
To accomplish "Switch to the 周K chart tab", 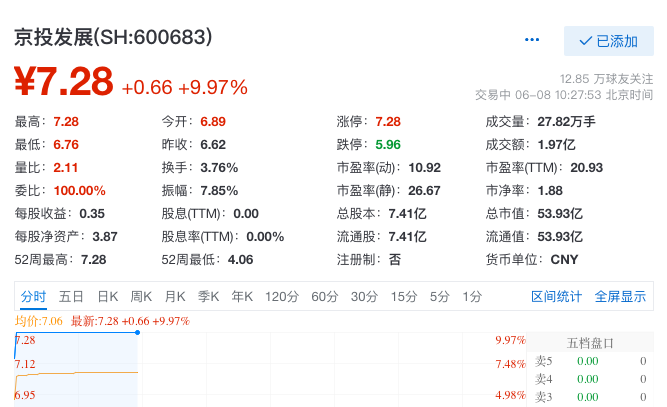I will (141, 296).
